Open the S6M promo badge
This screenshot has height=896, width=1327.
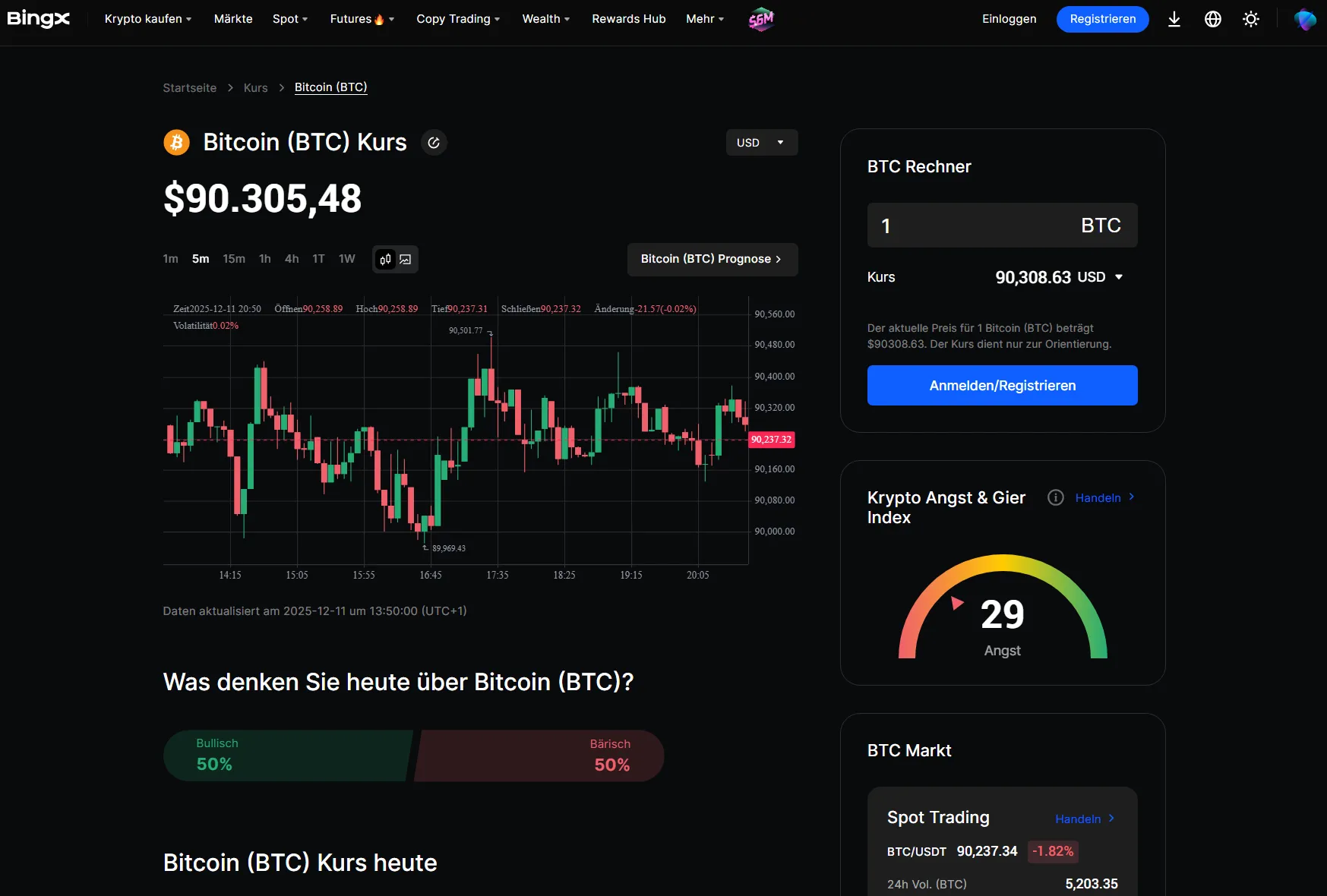[760, 20]
